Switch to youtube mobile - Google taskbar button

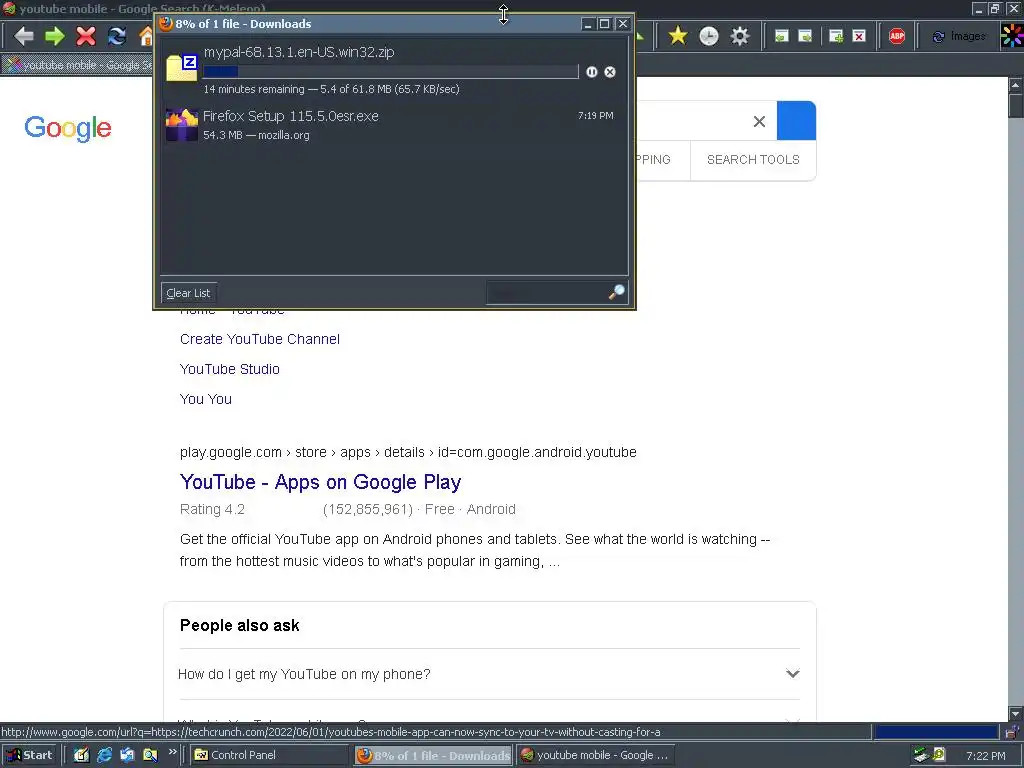click(596, 756)
